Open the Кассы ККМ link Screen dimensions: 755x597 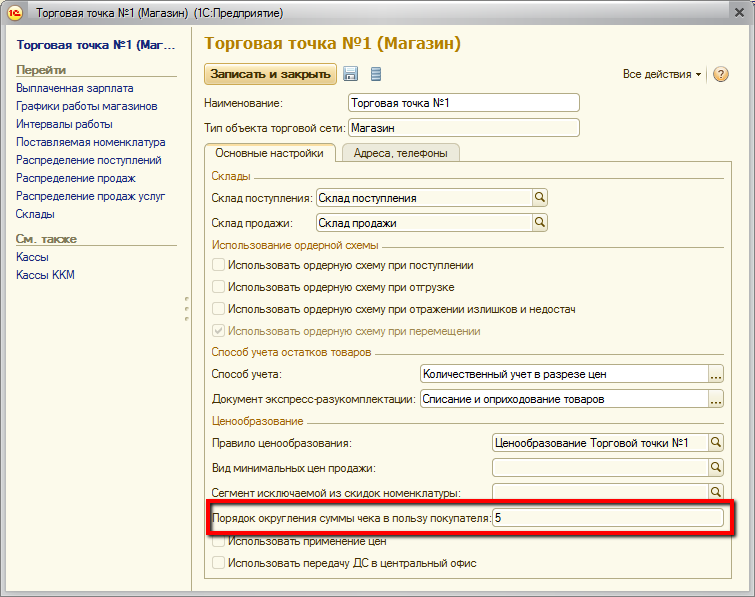coord(45,275)
